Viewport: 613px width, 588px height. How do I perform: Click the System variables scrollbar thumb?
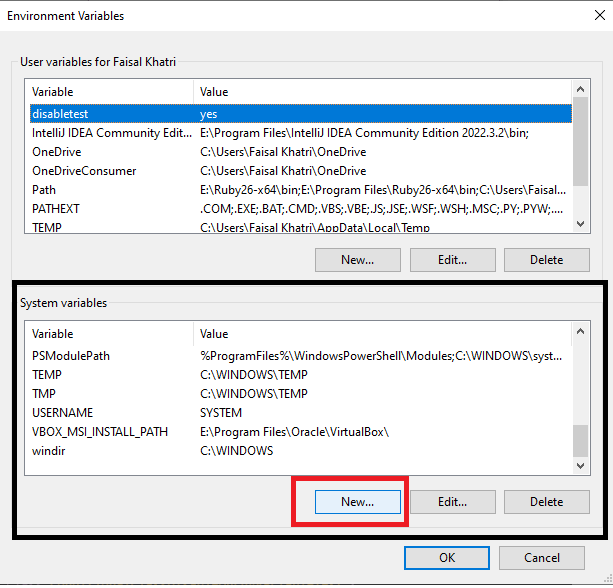pyautogui.click(x=581, y=441)
